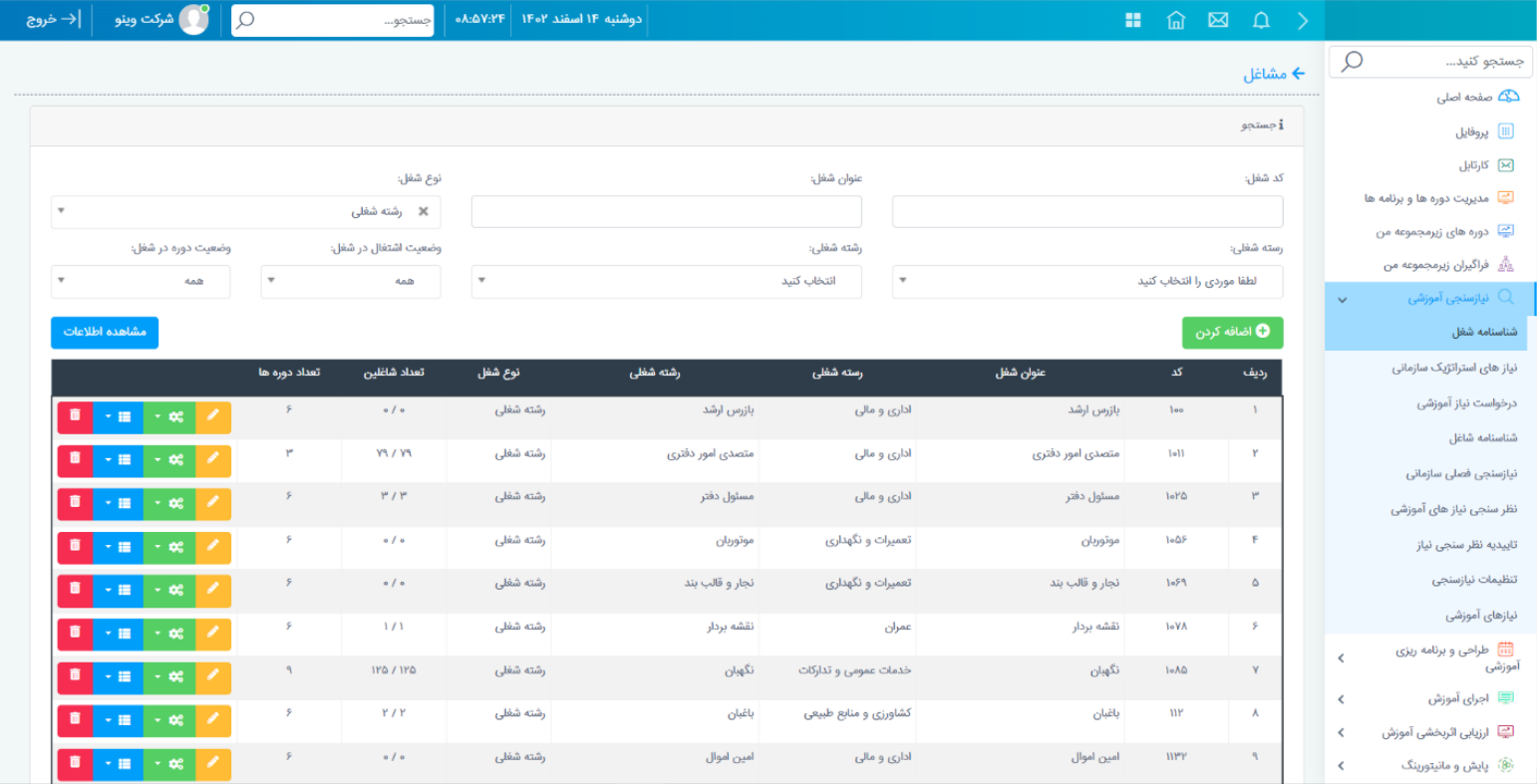Screen dimensions: 1537x784
Task: Select تنظیمات نیازسنجی submenu item
Action: [x=1475, y=580]
